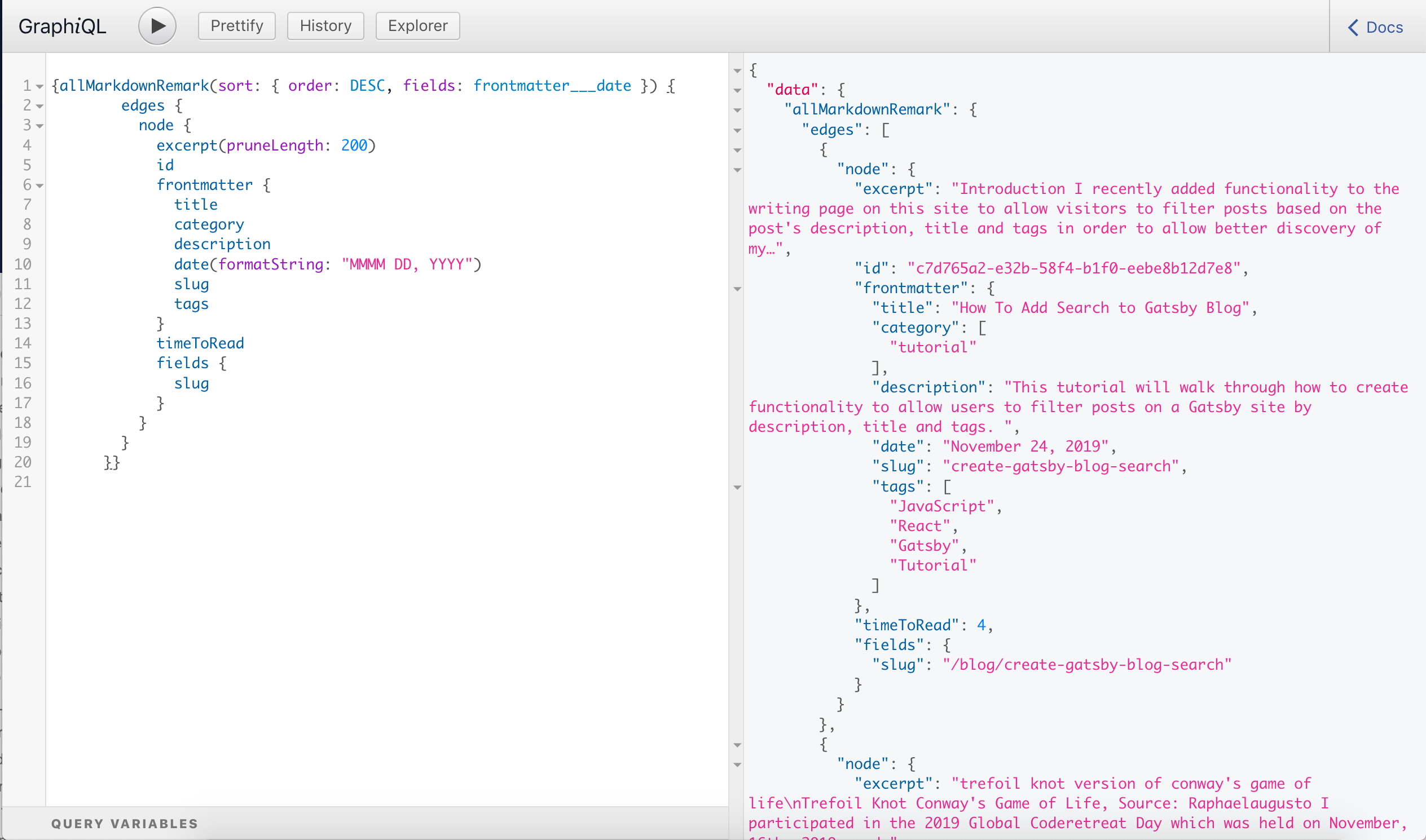Collapse the data object in results pane
1426x840 pixels.
(x=737, y=90)
